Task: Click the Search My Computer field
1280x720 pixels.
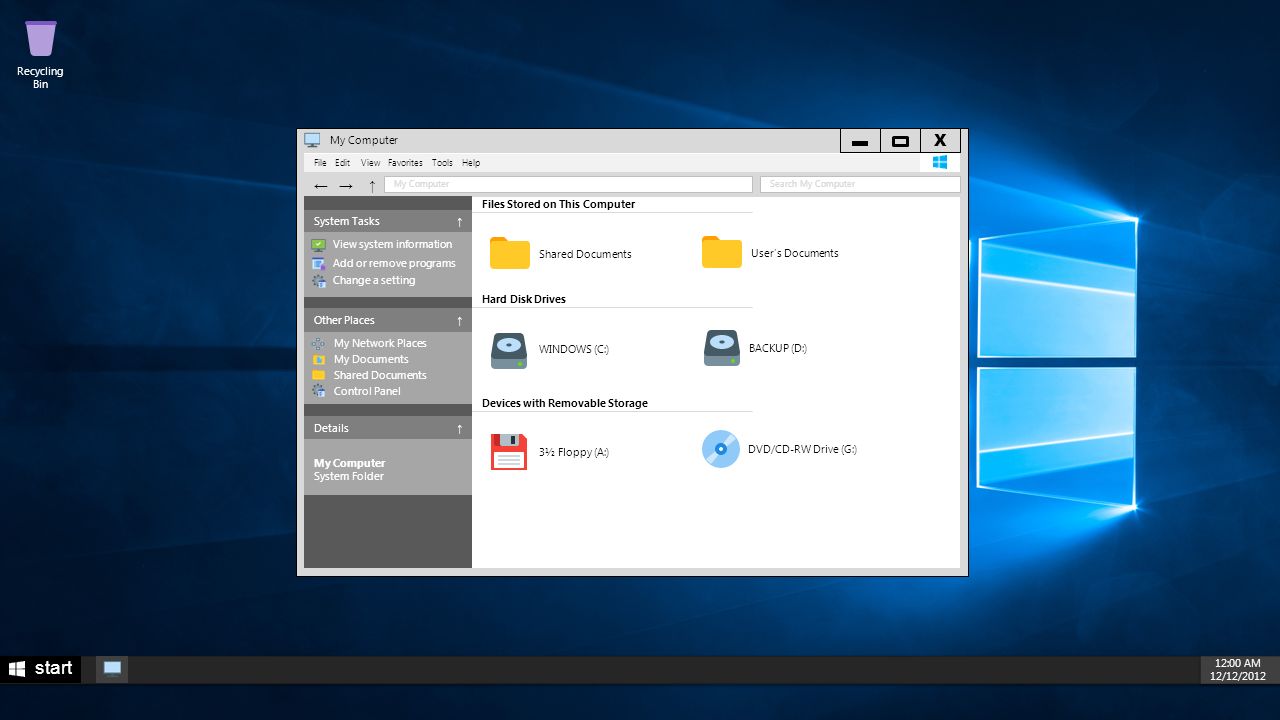Action: point(860,184)
